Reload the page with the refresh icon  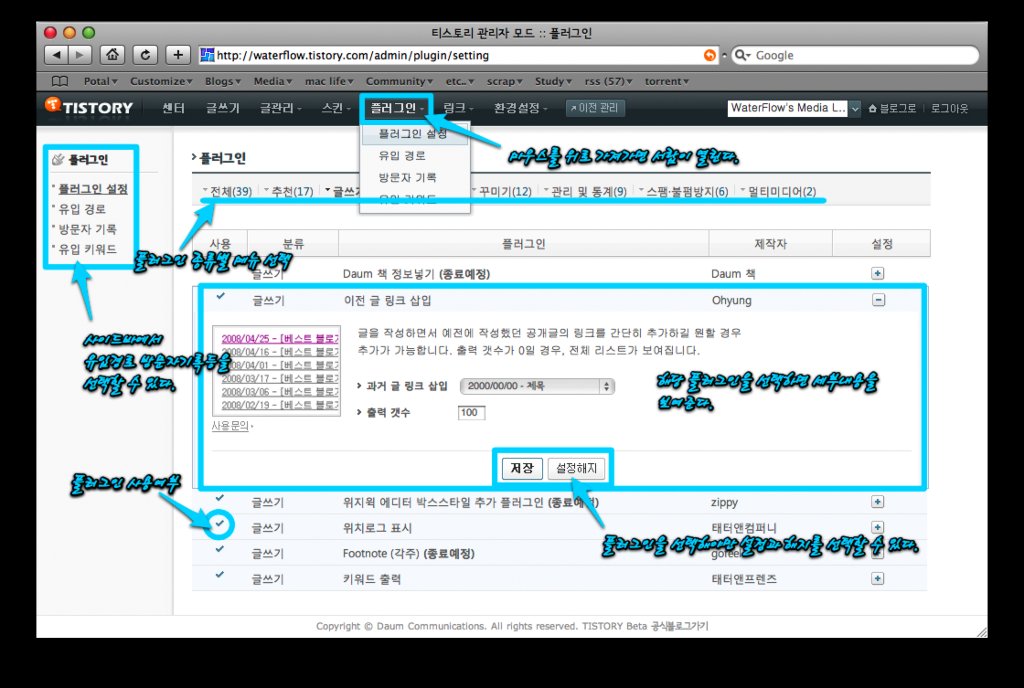(x=145, y=55)
